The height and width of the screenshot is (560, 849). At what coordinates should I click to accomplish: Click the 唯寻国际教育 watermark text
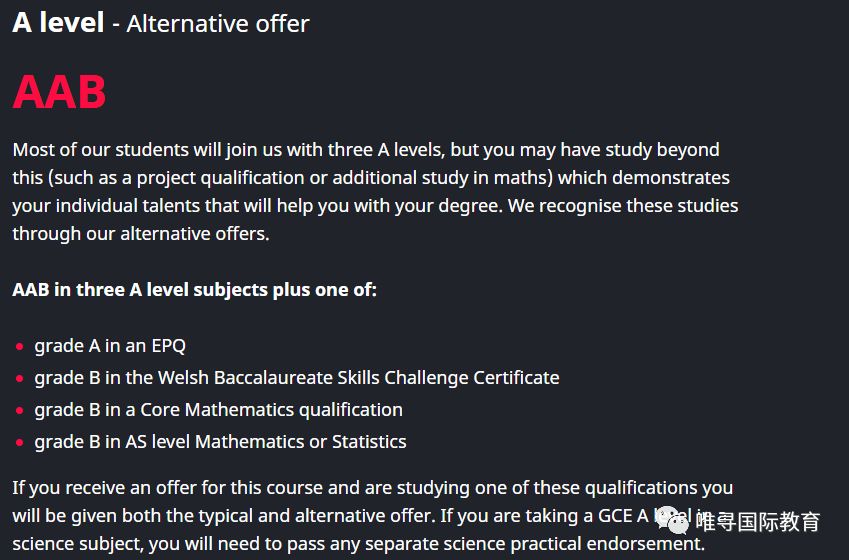(757, 522)
